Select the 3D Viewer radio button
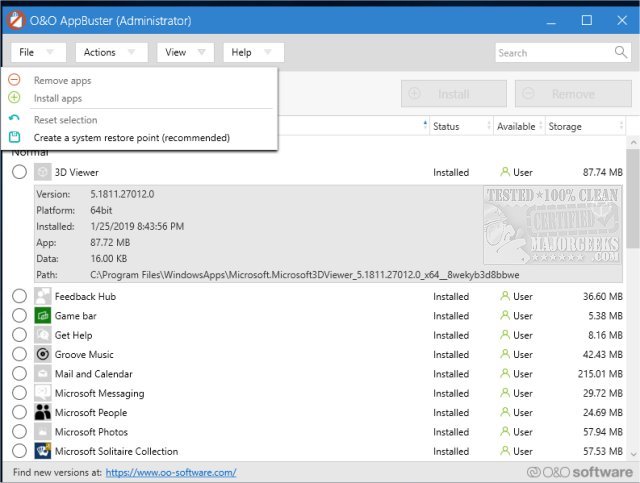The width and height of the screenshot is (640, 483). pos(19,172)
